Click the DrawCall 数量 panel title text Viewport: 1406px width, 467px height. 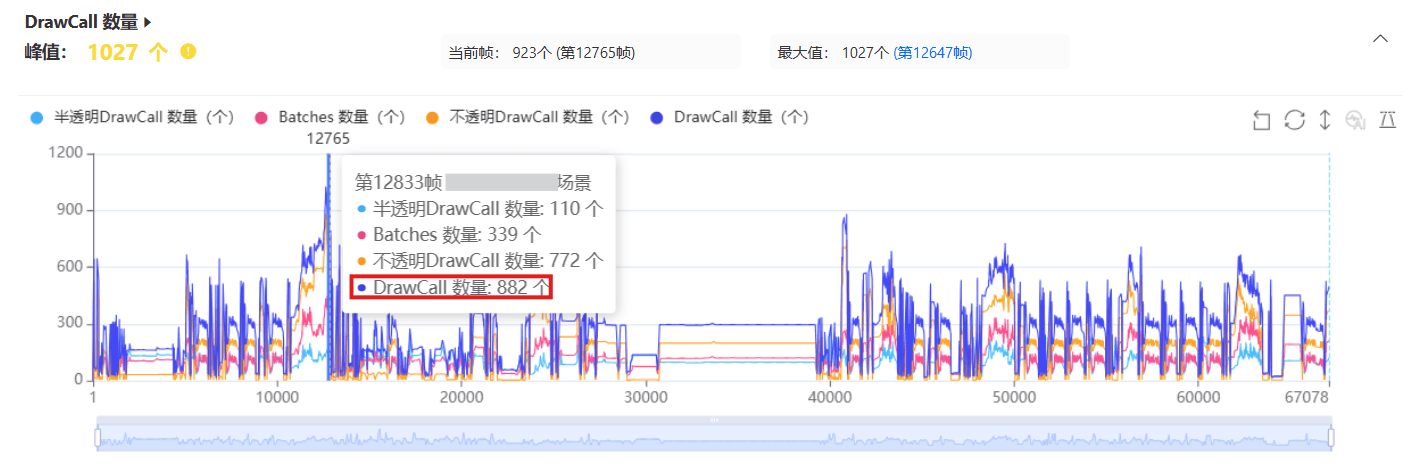[82, 22]
